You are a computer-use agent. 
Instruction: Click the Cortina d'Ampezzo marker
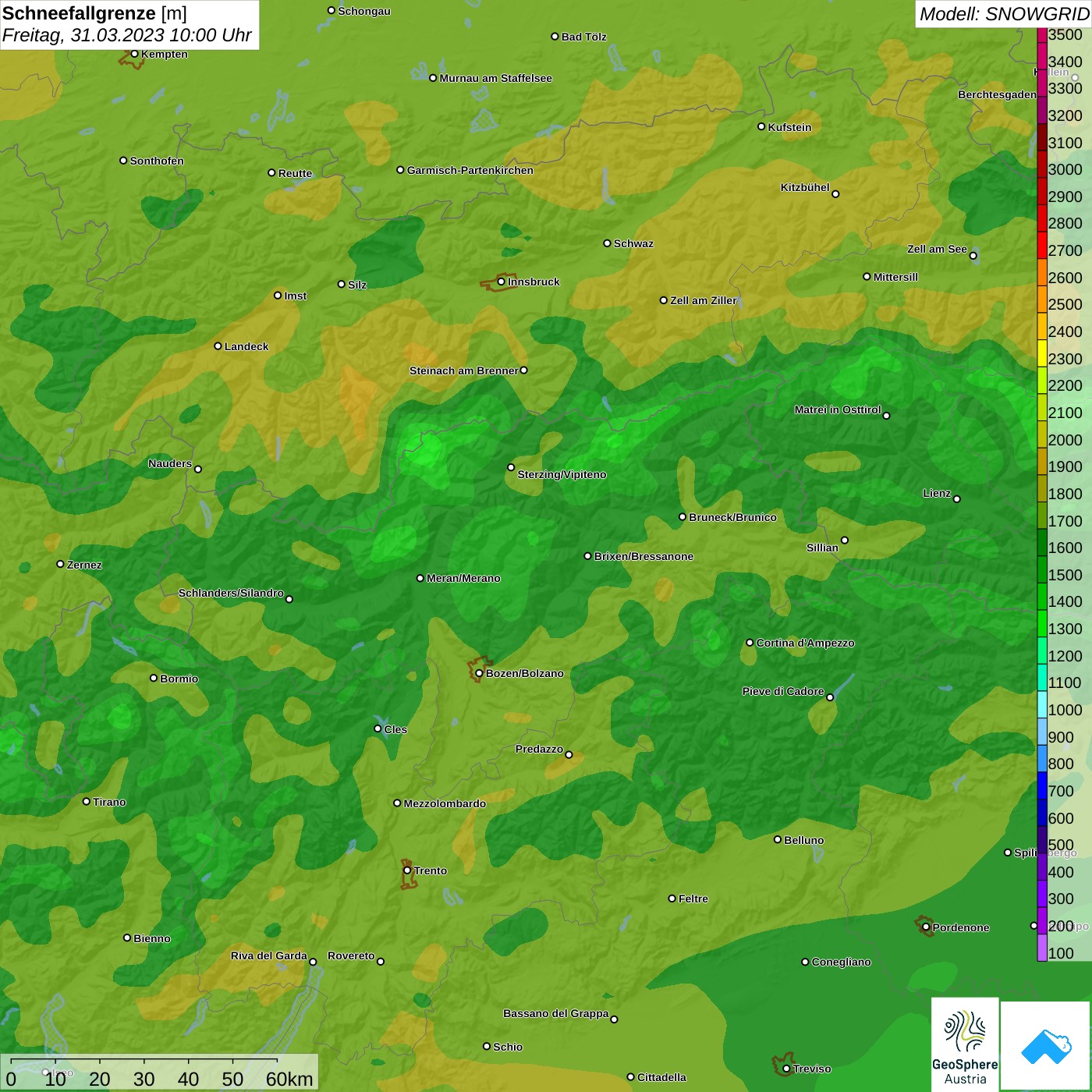[x=750, y=643]
